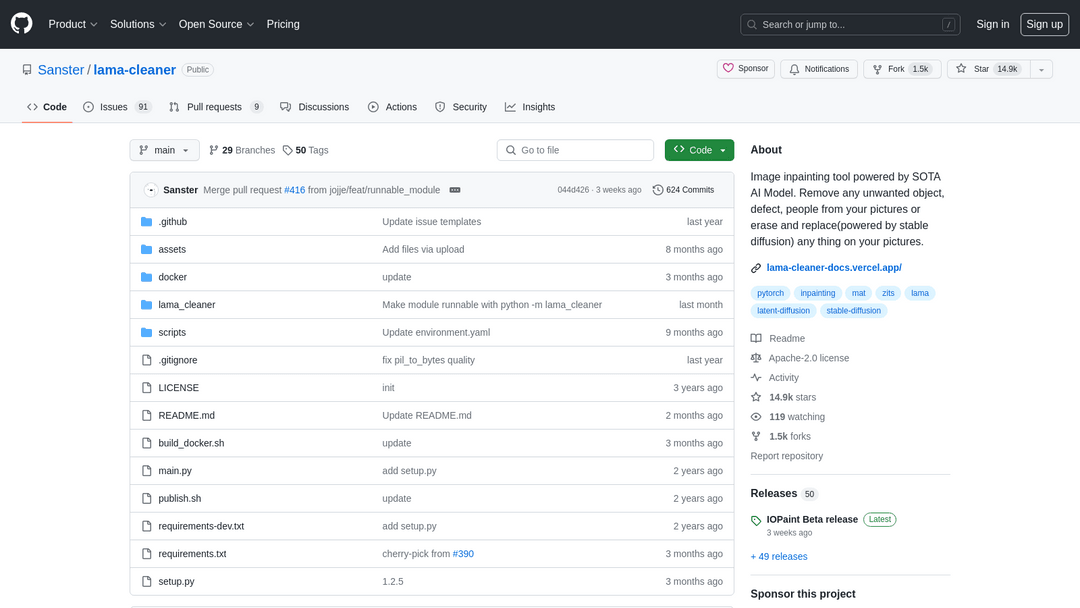Open the + 49 releases link
1080x608 pixels.
tap(778, 556)
